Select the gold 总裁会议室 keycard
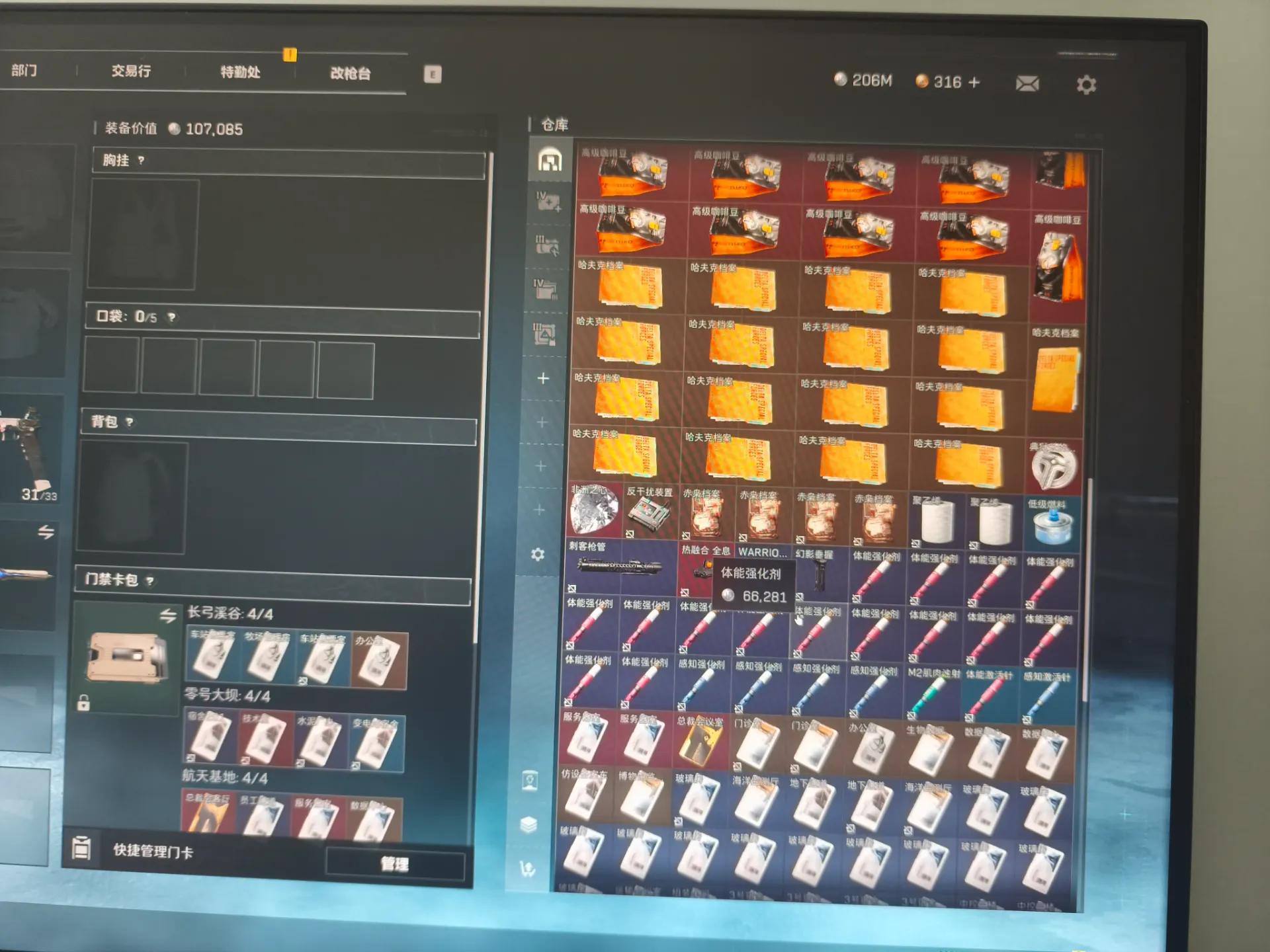 click(701, 742)
